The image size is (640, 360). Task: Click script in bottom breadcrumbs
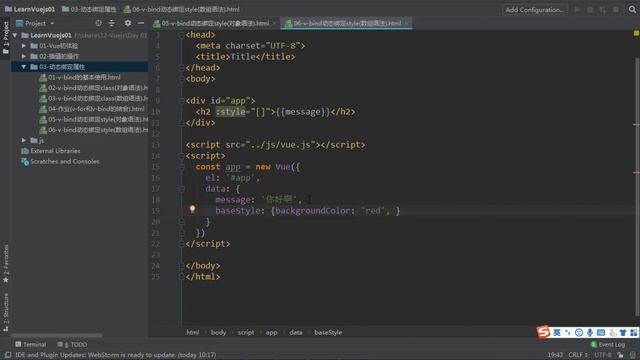tap(246, 332)
